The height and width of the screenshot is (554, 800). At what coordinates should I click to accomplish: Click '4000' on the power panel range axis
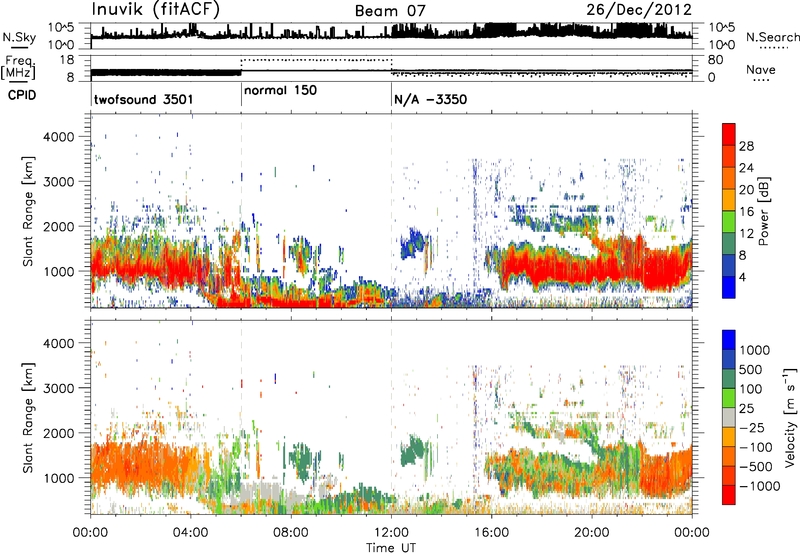[x=58, y=137]
